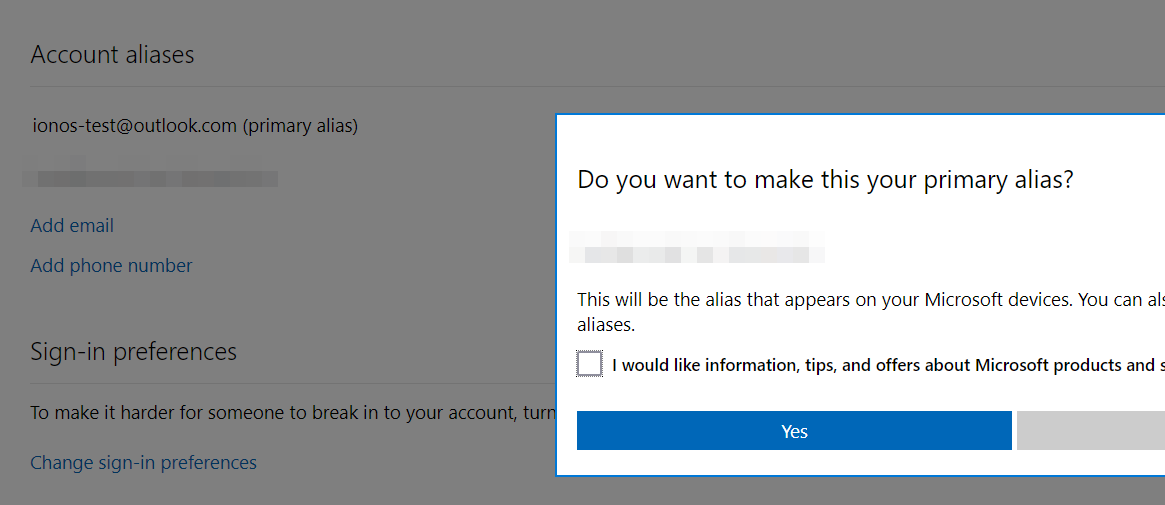
Task: Click the (primary alias) label text
Action: click(x=300, y=126)
